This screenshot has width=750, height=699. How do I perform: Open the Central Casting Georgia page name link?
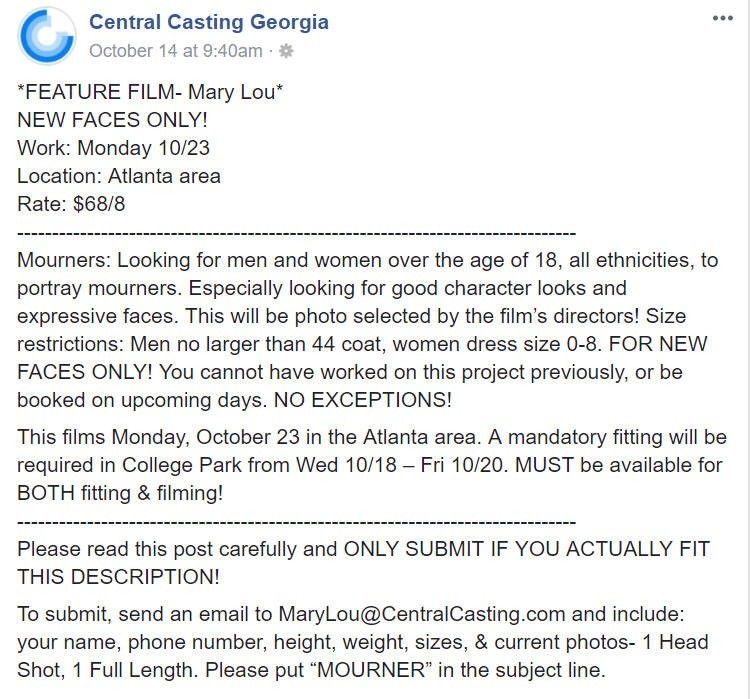(208, 22)
